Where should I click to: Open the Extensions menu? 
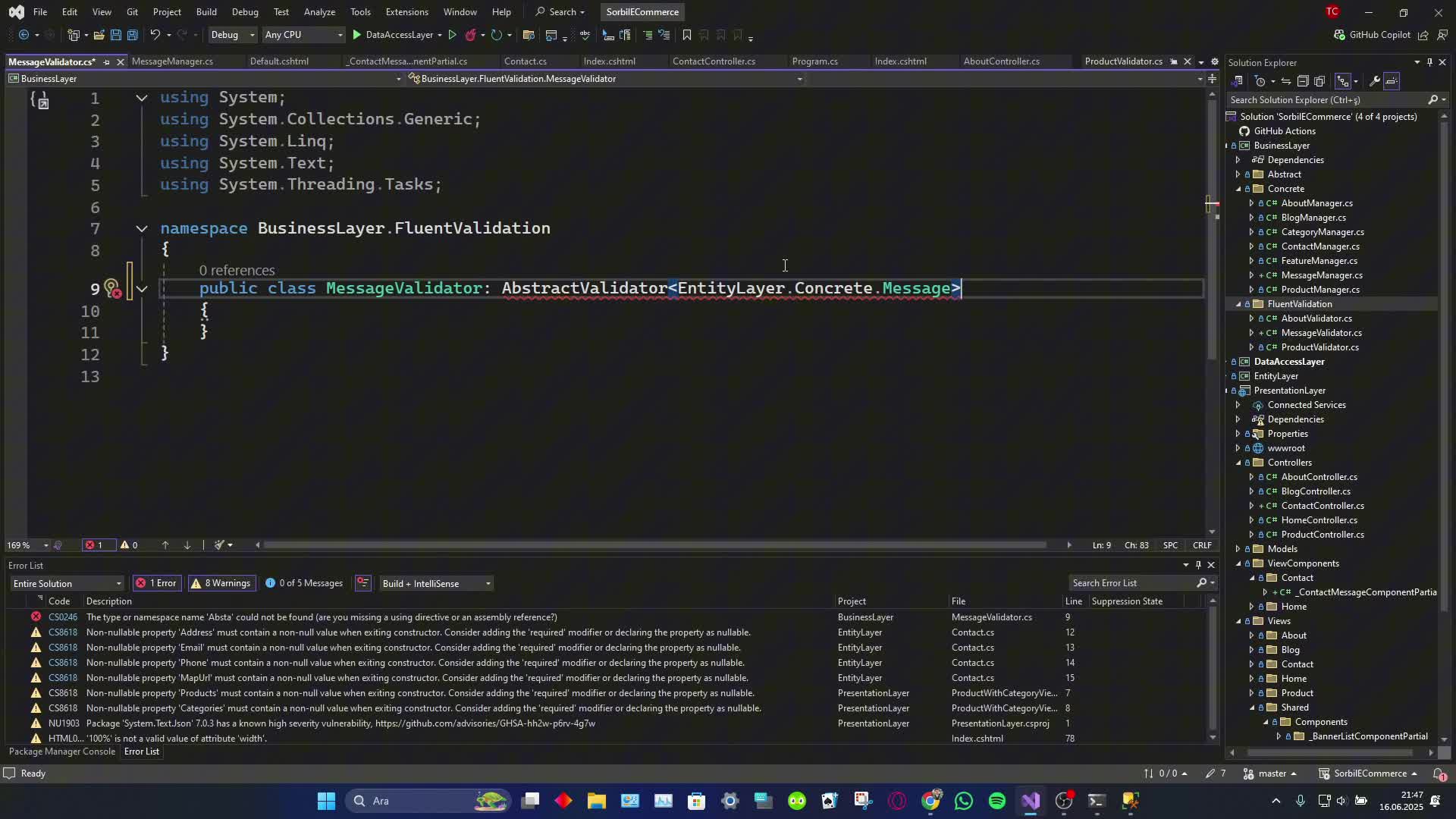pyautogui.click(x=406, y=12)
